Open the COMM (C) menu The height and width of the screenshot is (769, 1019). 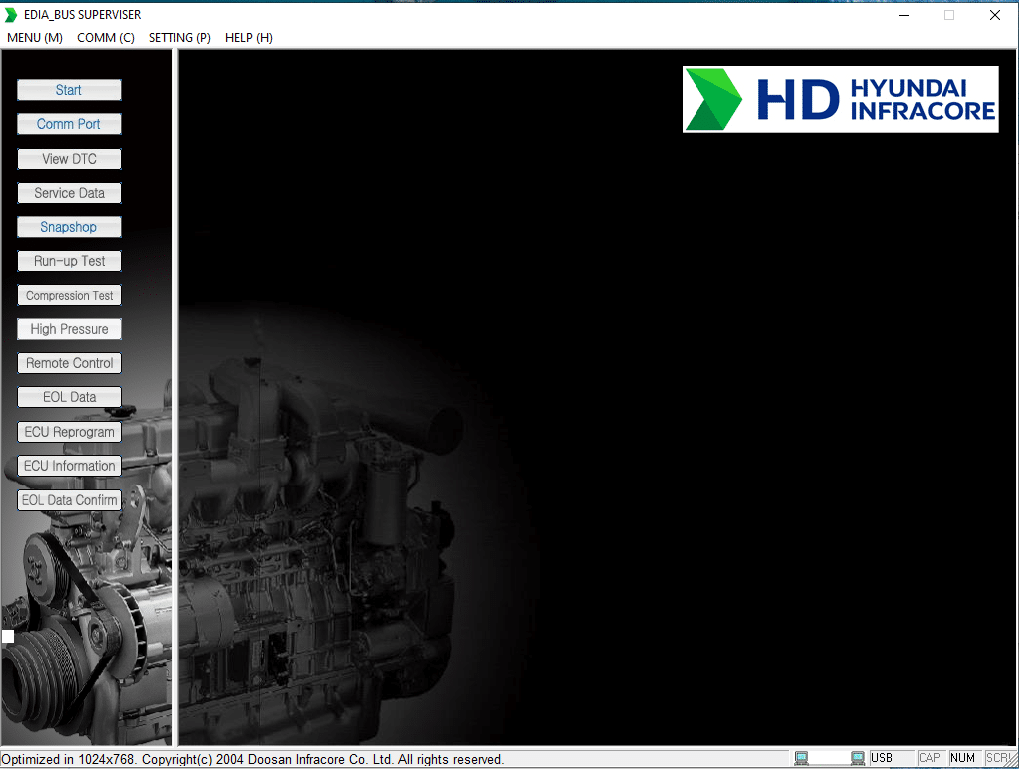point(106,38)
